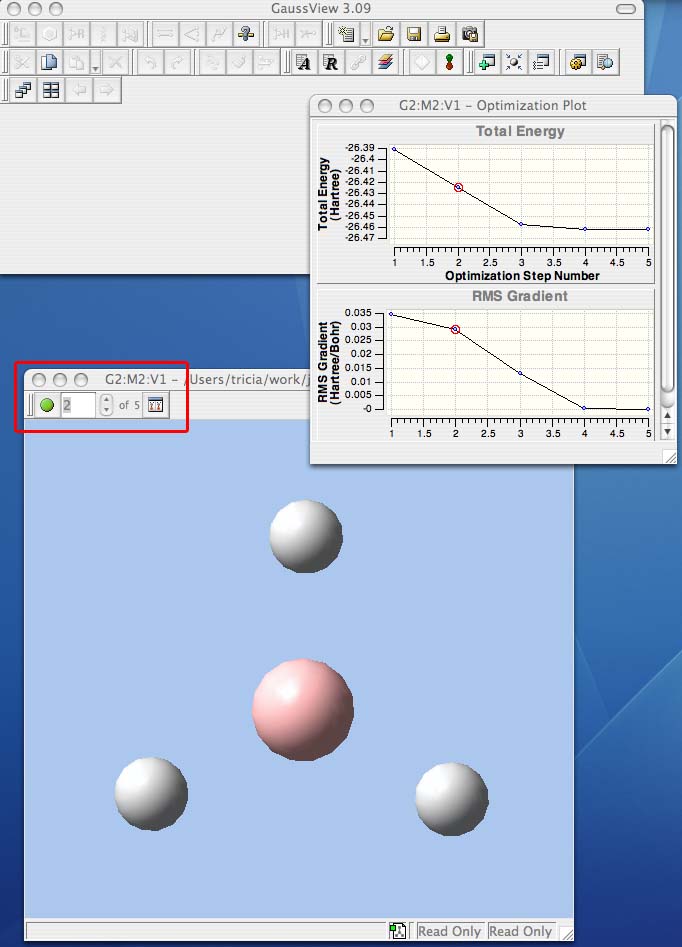This screenshot has width=682, height=947.
Task: Click the Print icon in toolbar
Action: click(441, 33)
